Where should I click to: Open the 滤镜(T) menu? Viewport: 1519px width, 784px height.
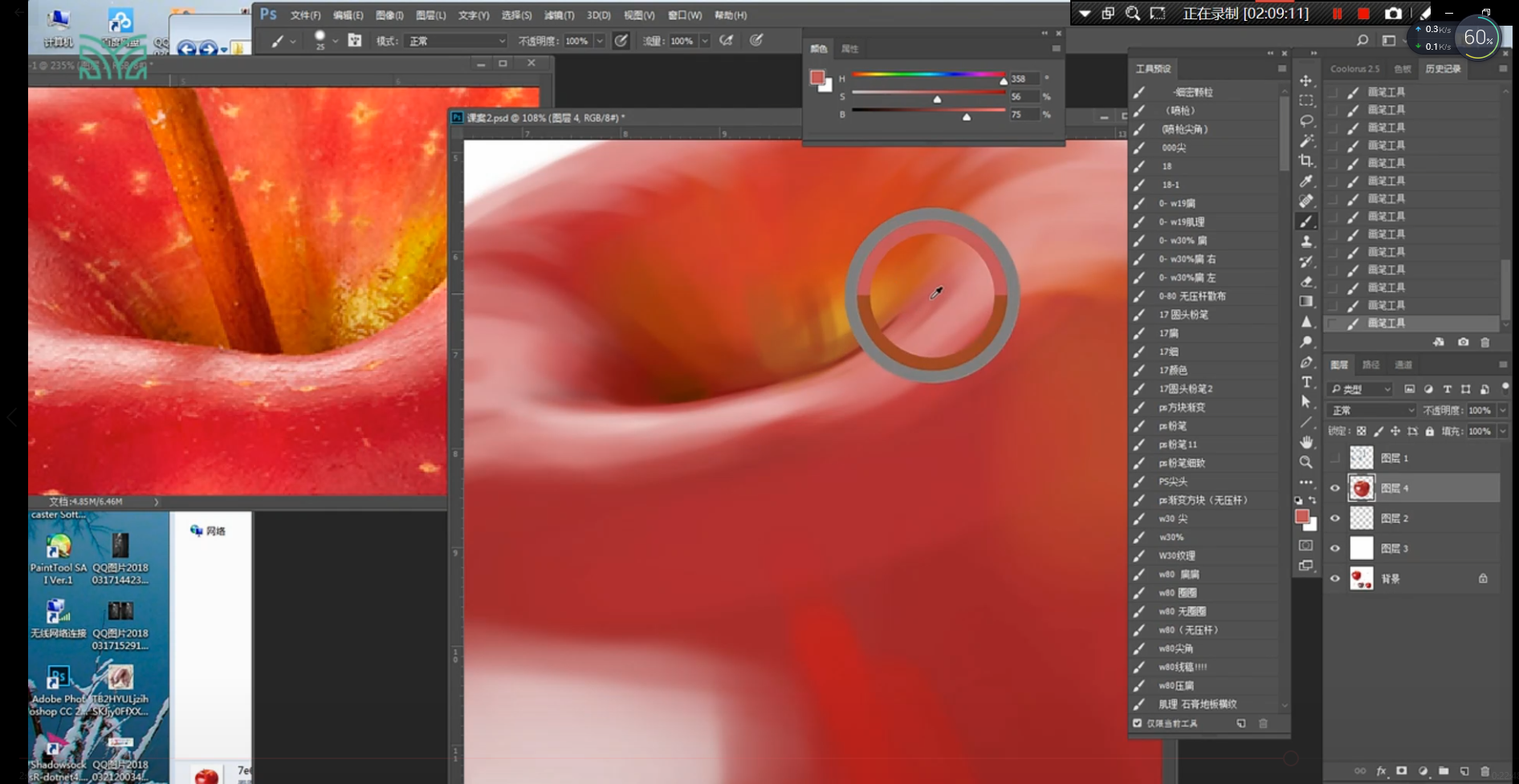(559, 15)
